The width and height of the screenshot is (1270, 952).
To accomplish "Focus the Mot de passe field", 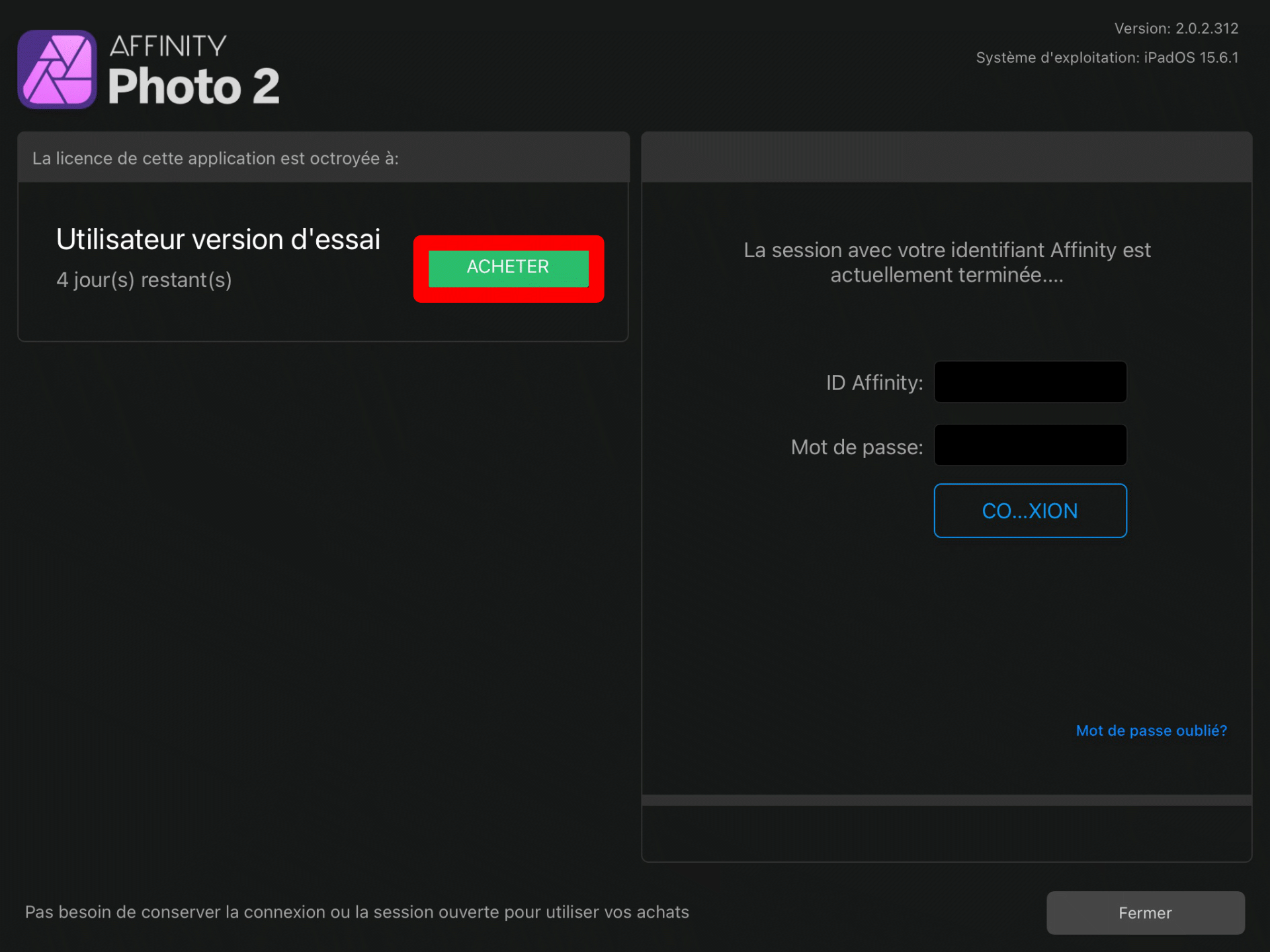I will pos(1030,445).
